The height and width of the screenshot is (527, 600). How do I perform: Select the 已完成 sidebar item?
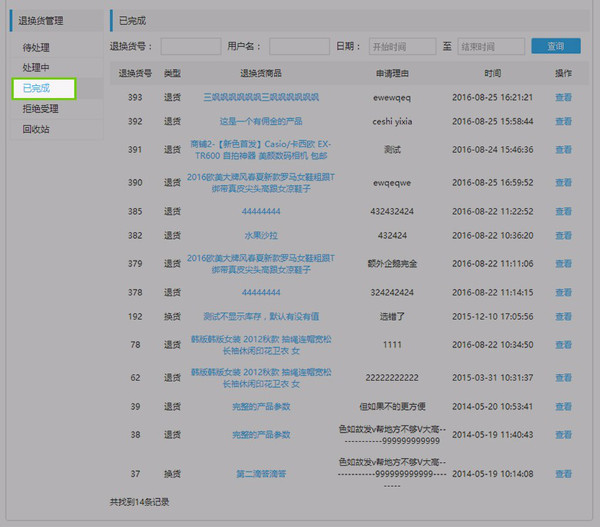36,88
